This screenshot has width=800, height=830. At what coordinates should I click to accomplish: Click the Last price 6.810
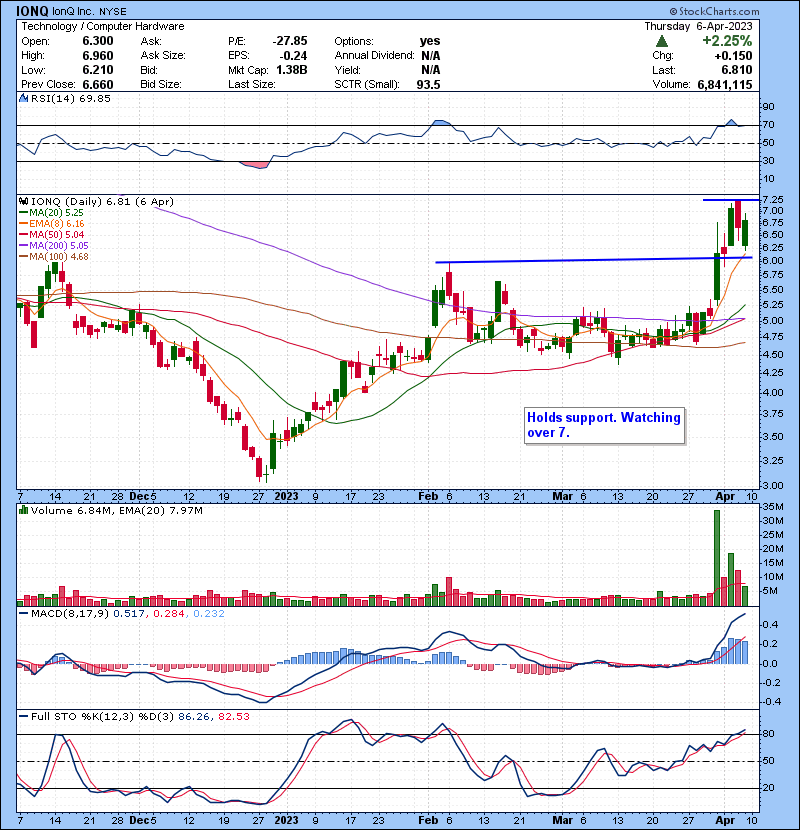[x=737, y=70]
